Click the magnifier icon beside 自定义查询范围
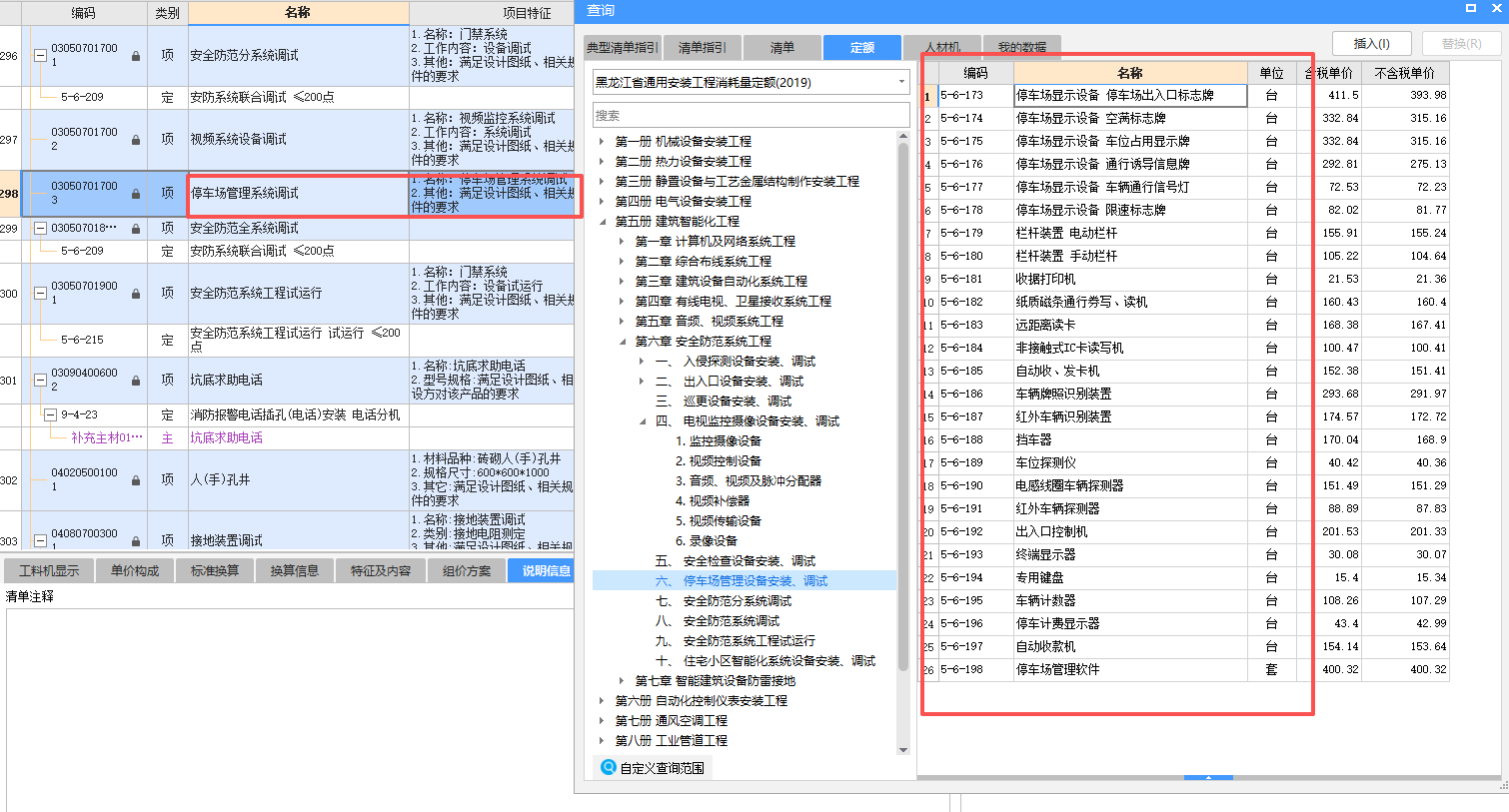This screenshot has height=812, width=1509. click(610, 767)
